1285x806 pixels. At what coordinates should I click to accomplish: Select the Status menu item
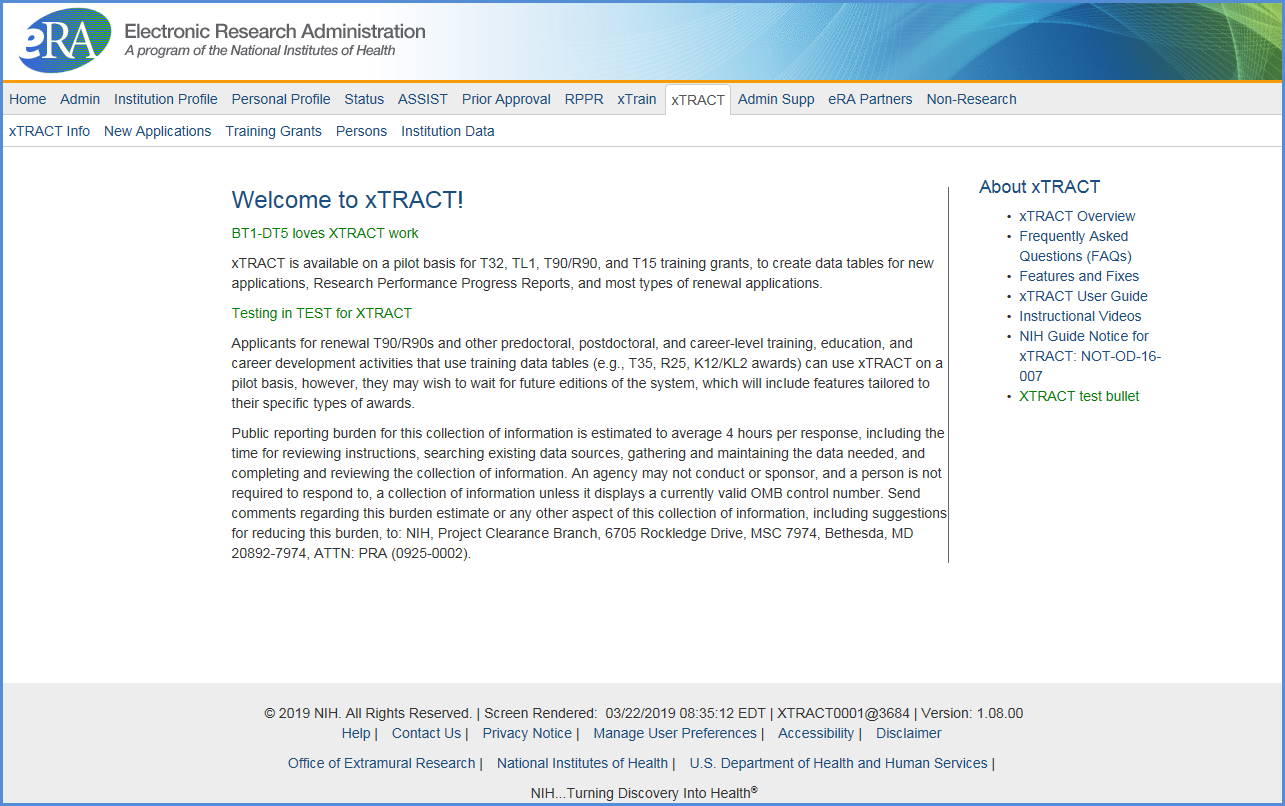click(364, 99)
